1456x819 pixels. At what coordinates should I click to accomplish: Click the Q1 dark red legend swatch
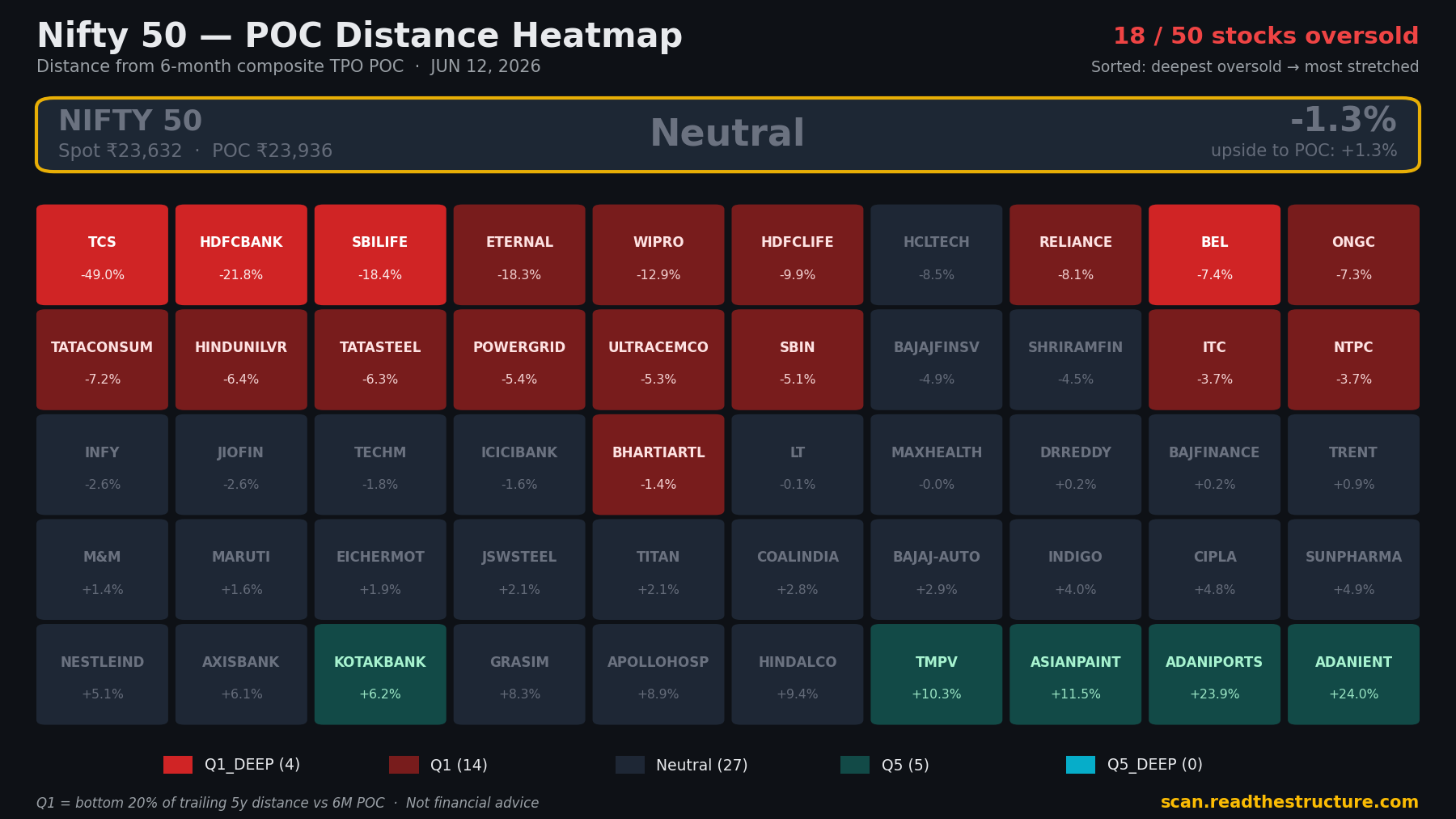404,765
